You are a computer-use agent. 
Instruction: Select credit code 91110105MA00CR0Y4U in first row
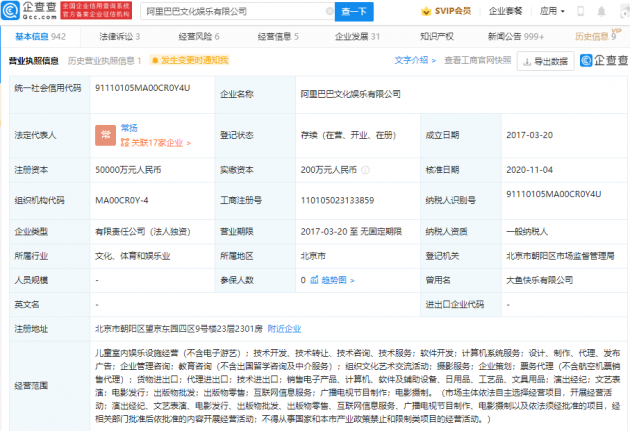coord(143,88)
